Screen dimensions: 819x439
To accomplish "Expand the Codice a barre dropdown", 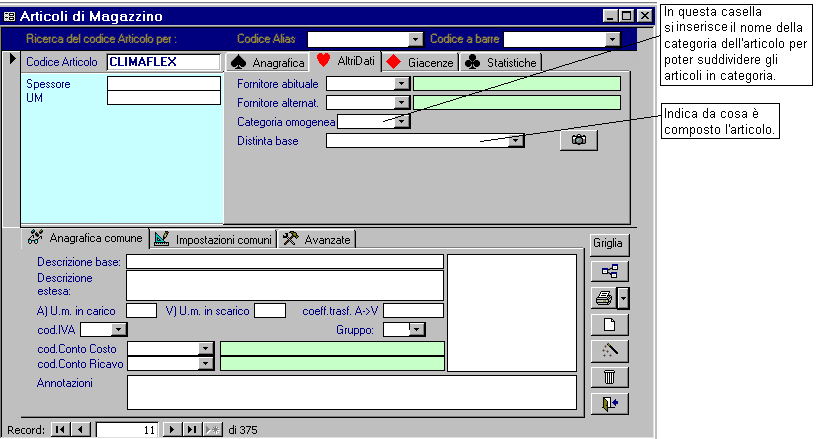I will (612, 39).
